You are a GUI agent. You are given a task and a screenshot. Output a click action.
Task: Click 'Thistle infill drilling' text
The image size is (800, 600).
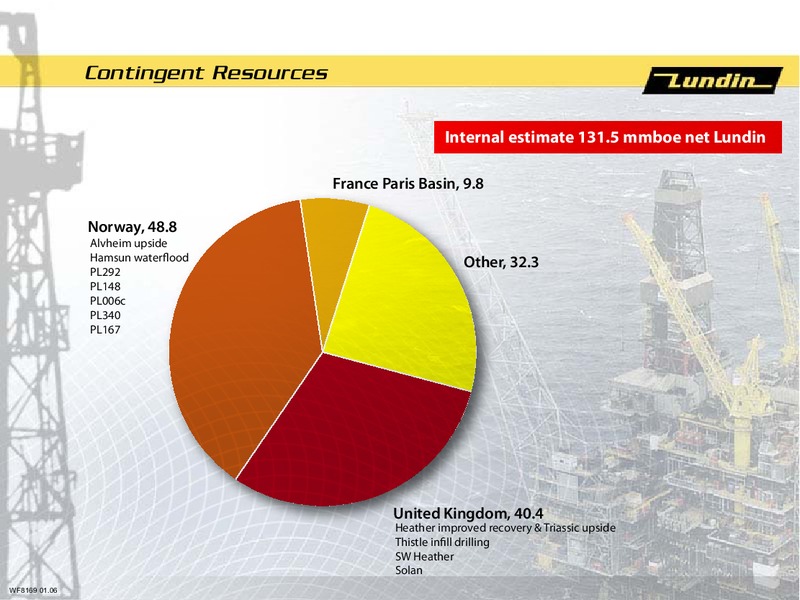[x=442, y=542]
